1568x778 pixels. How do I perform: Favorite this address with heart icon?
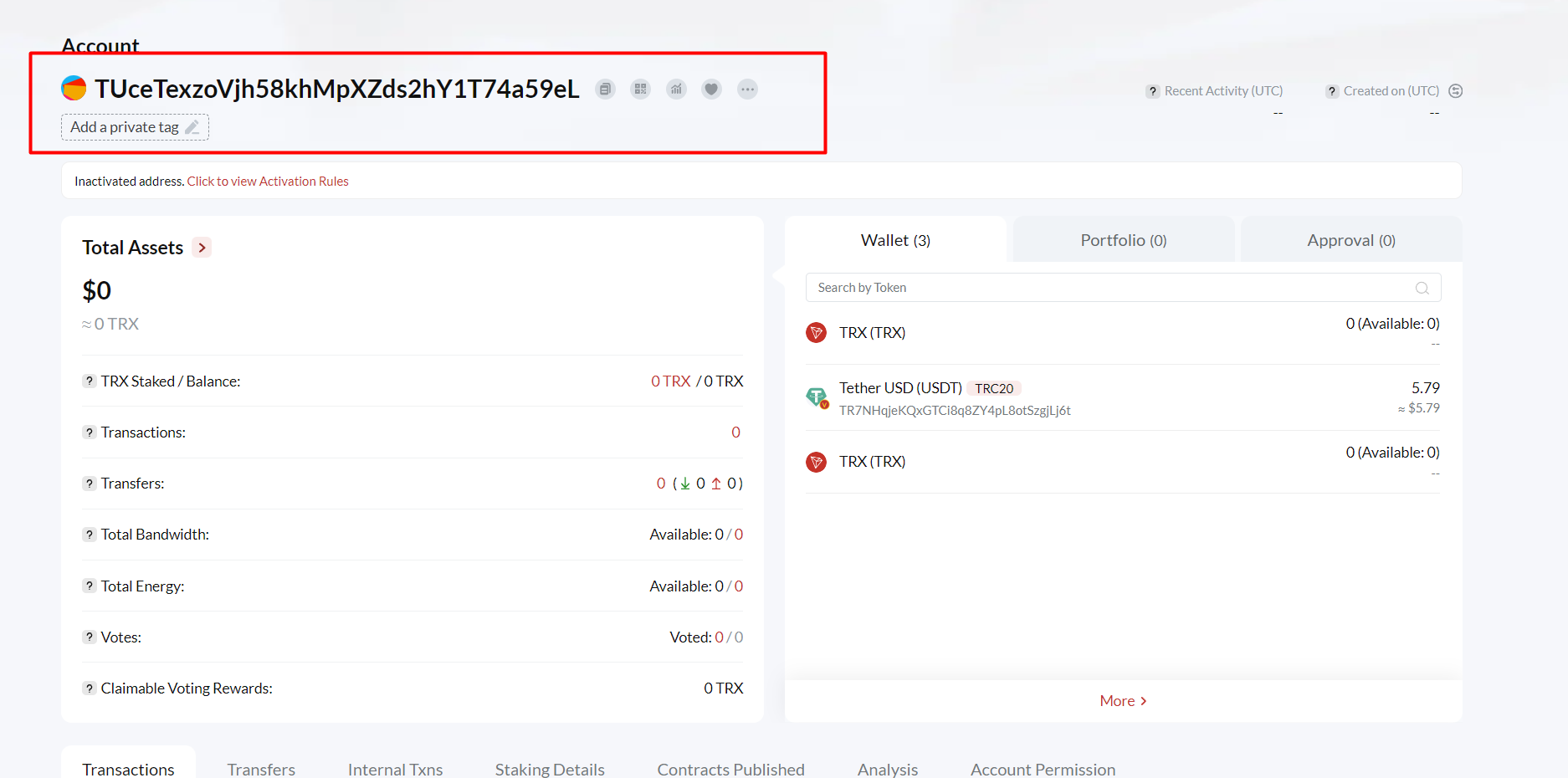click(x=712, y=89)
